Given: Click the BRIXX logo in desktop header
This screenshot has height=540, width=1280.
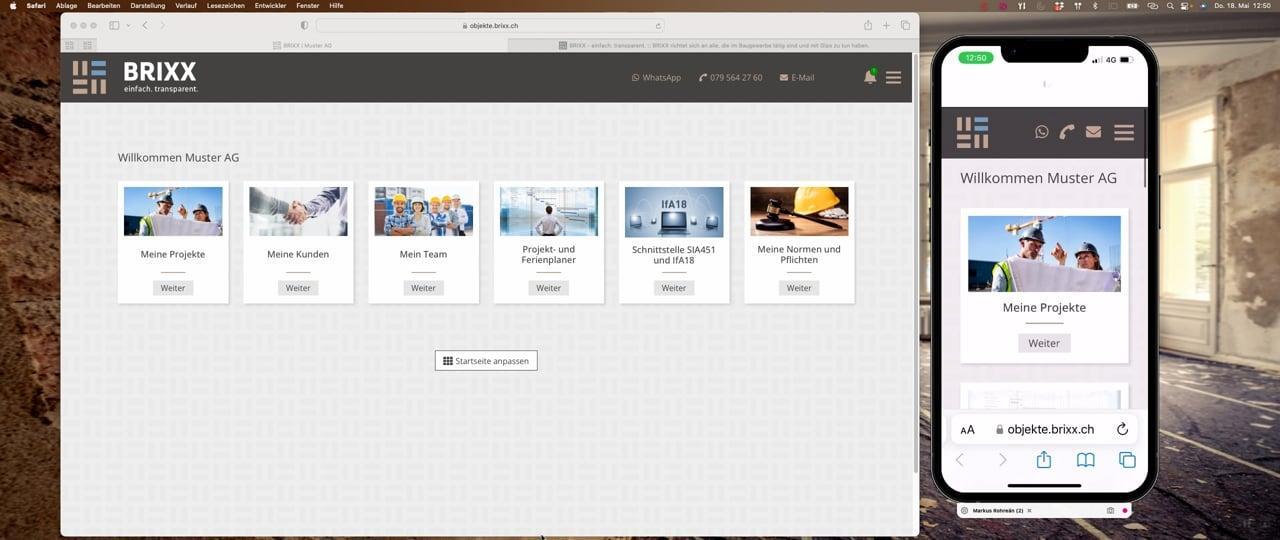Looking at the screenshot, I should tap(135, 77).
